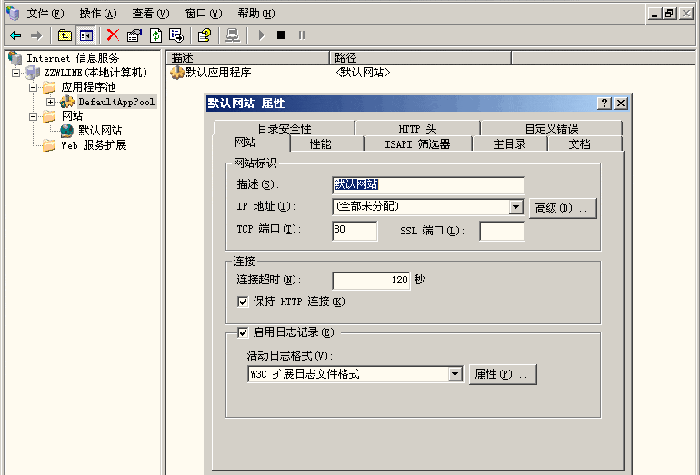Click the 属性 button beside log format
This screenshot has width=700, height=475.
[502, 374]
